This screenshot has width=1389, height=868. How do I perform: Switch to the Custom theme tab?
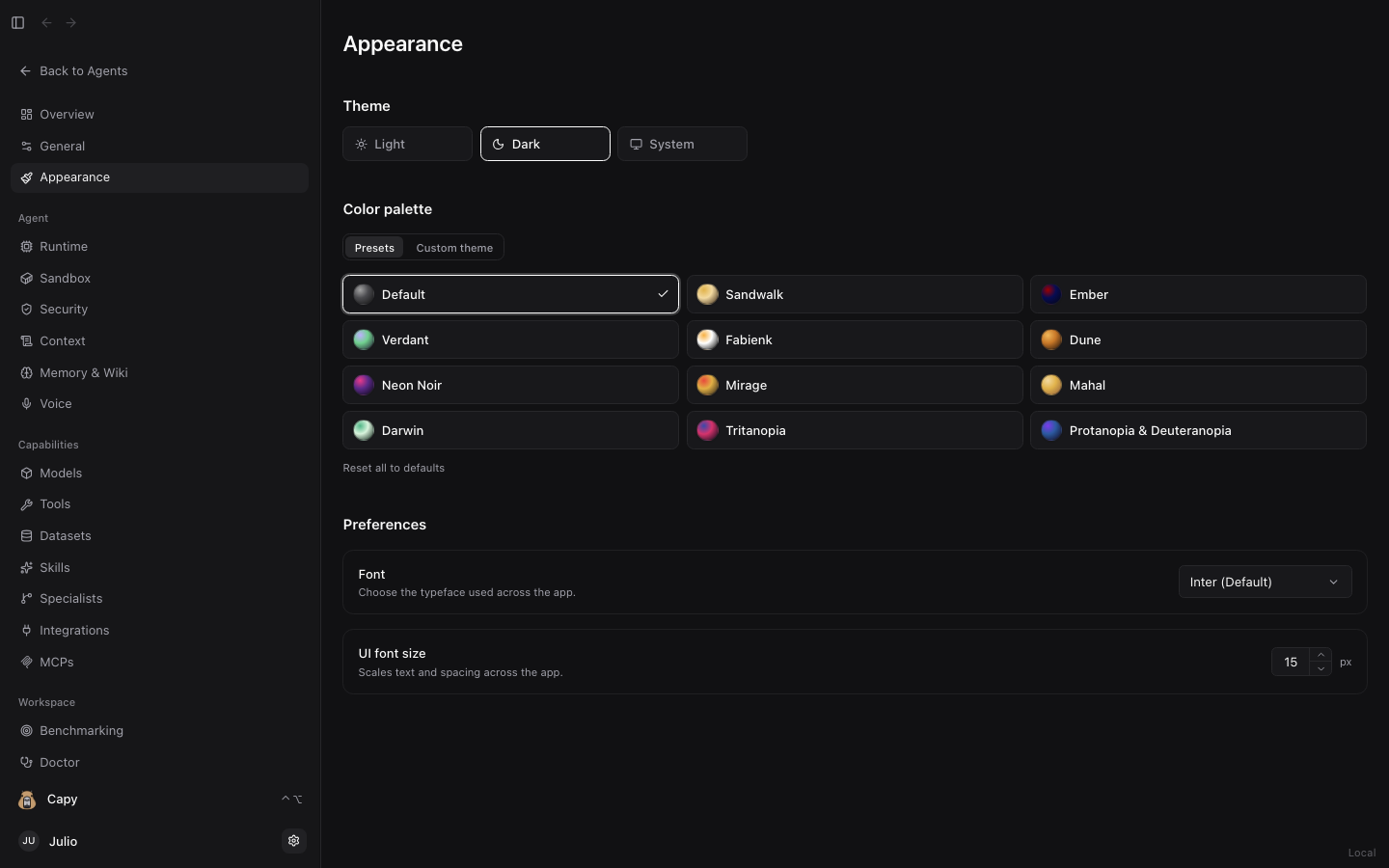click(454, 248)
